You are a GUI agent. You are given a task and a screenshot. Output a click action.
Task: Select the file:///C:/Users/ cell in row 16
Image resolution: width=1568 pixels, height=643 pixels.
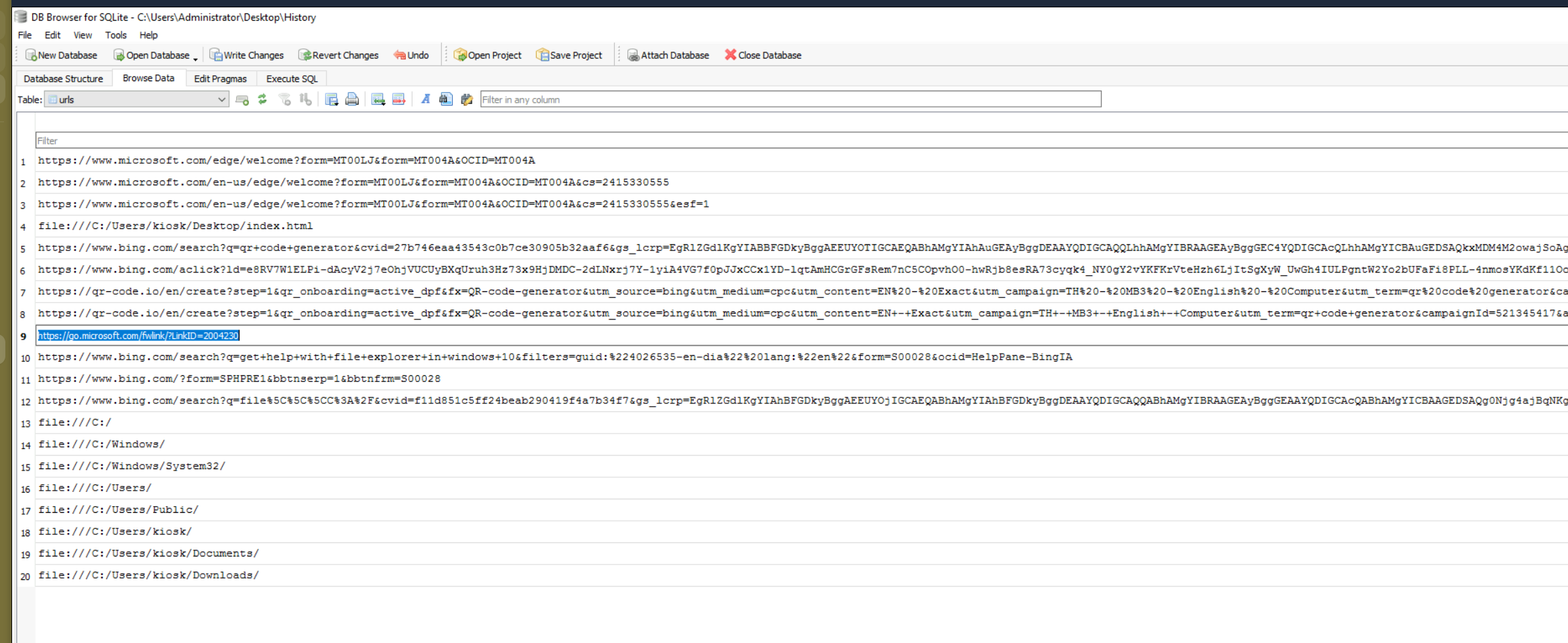(x=802, y=488)
